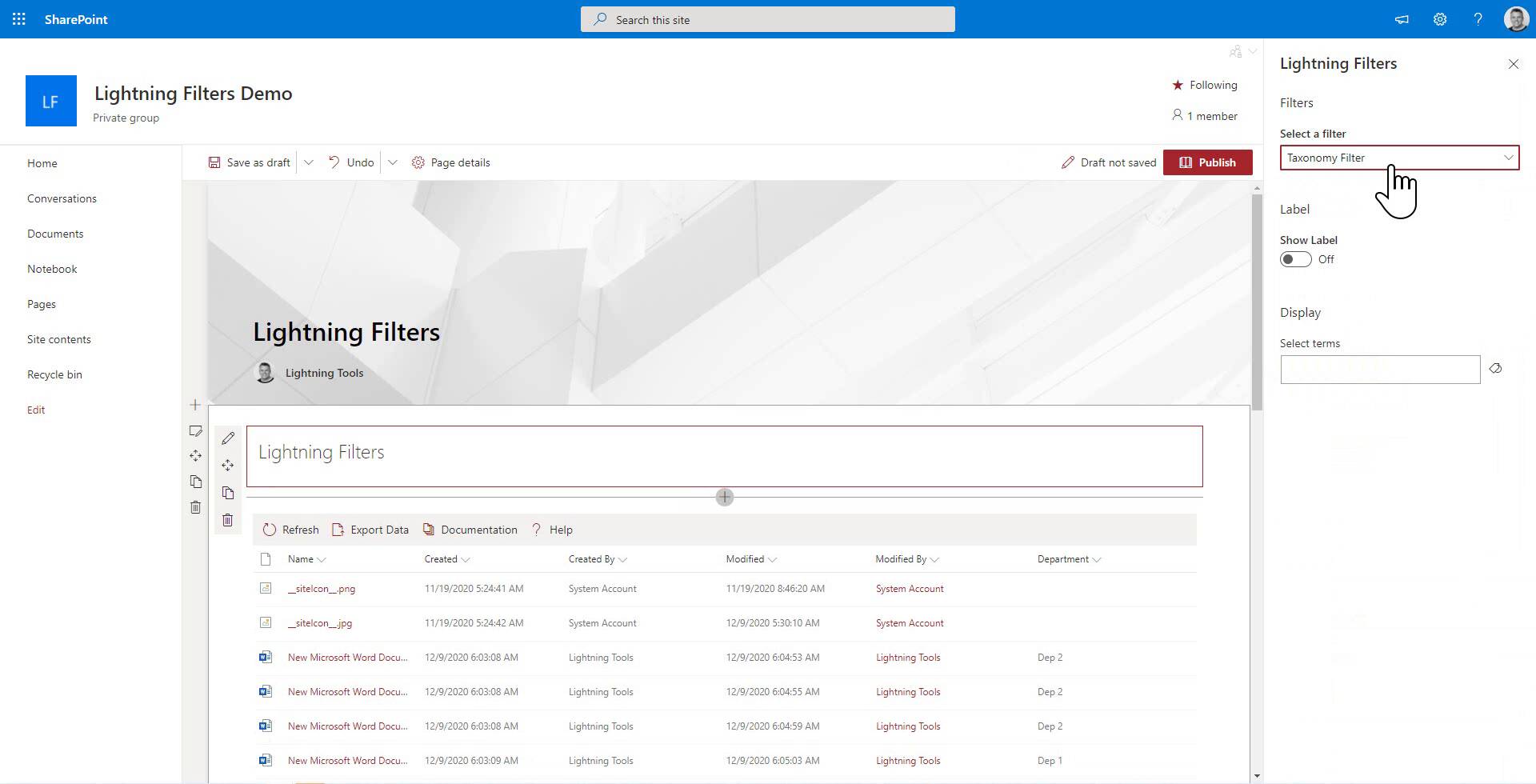Open the settings gear icon

pos(1440,19)
